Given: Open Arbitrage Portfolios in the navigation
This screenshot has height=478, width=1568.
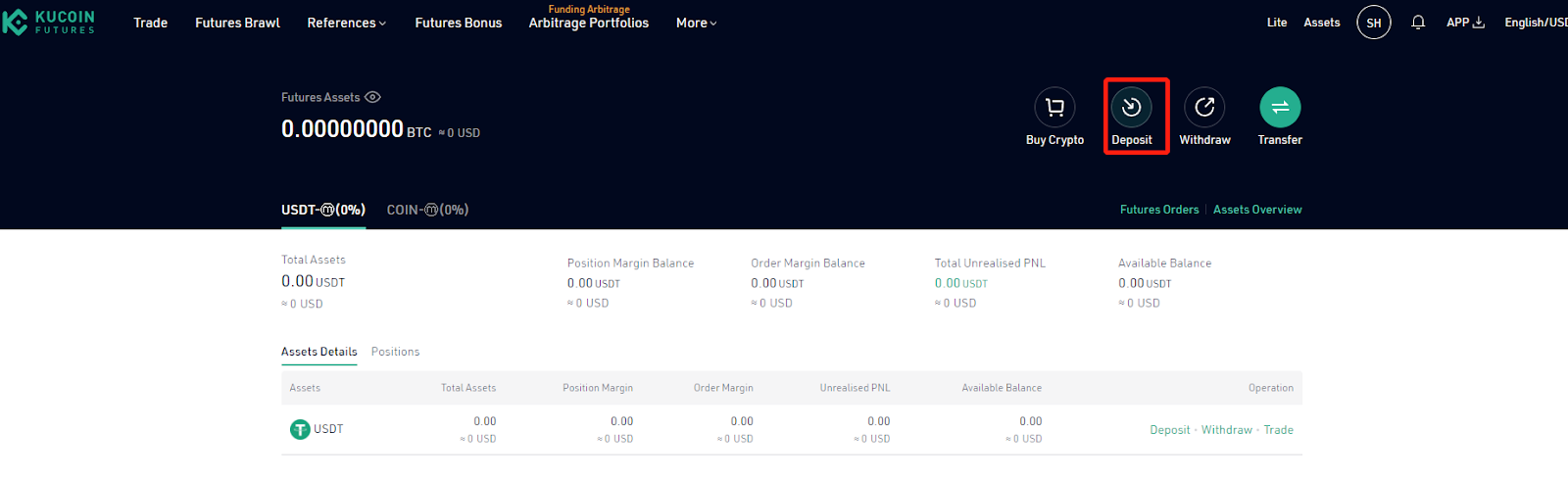Looking at the screenshot, I should 588,23.
